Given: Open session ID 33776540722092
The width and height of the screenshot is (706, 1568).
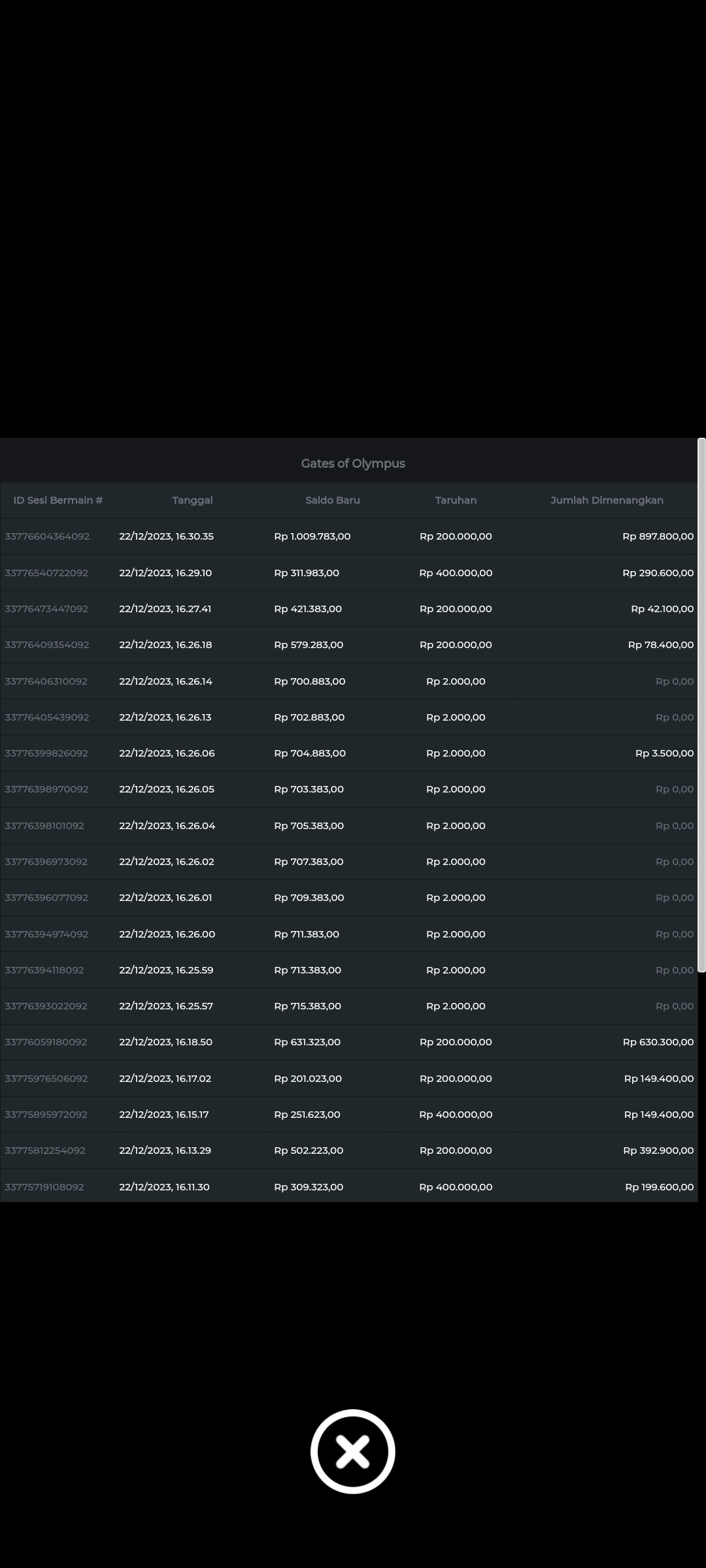Looking at the screenshot, I should pyautogui.click(x=46, y=573).
